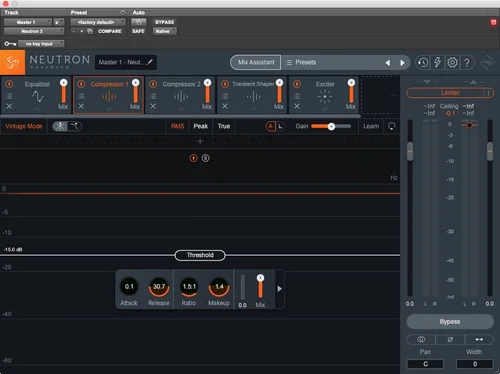Click the Compressor 1 Mix slider handle

pos(136,83)
